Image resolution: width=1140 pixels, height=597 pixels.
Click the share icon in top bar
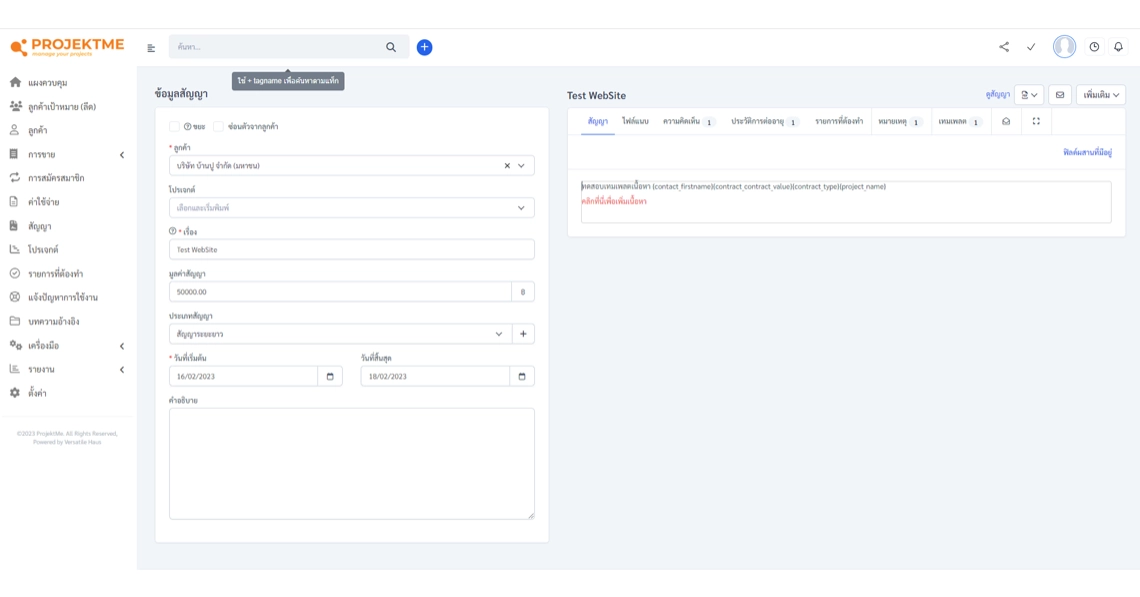pos(1004,47)
